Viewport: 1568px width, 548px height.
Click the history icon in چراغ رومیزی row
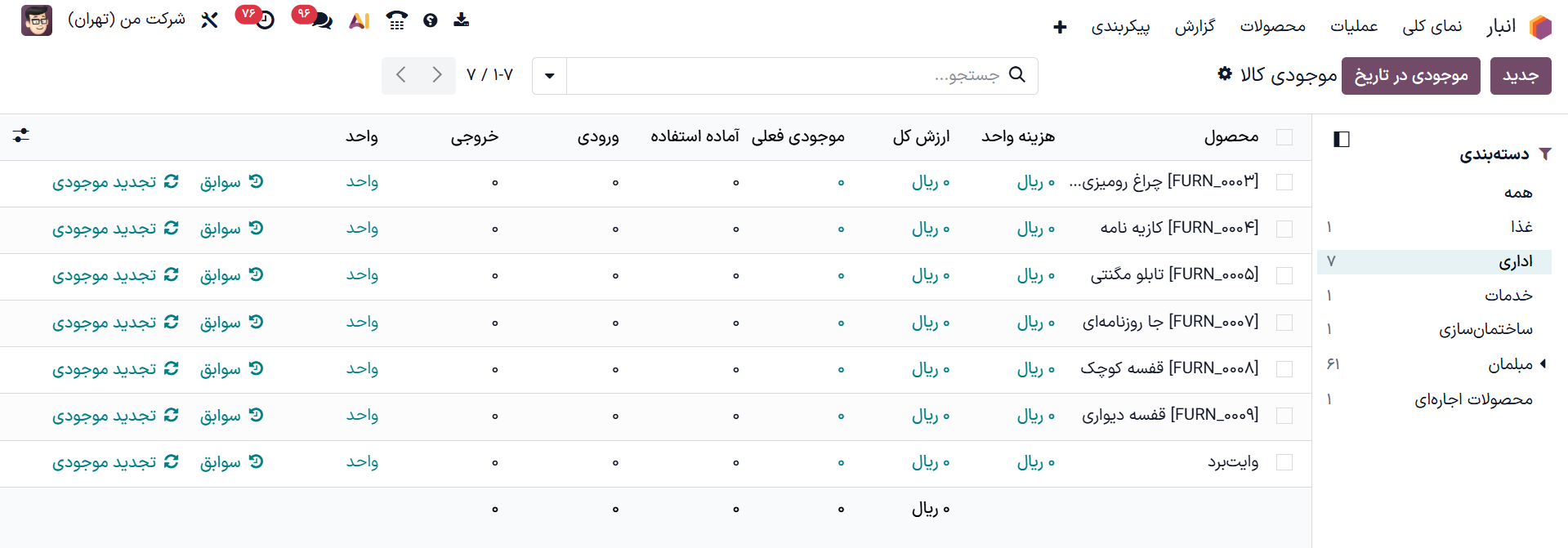pos(256,181)
